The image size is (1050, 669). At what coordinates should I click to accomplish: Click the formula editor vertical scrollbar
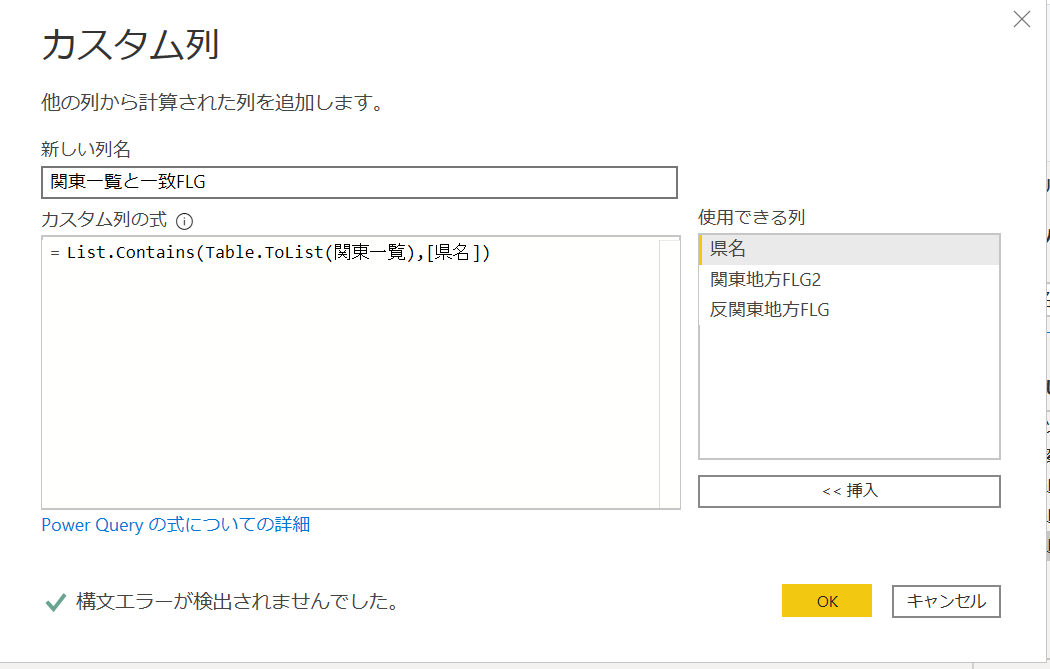click(669, 372)
